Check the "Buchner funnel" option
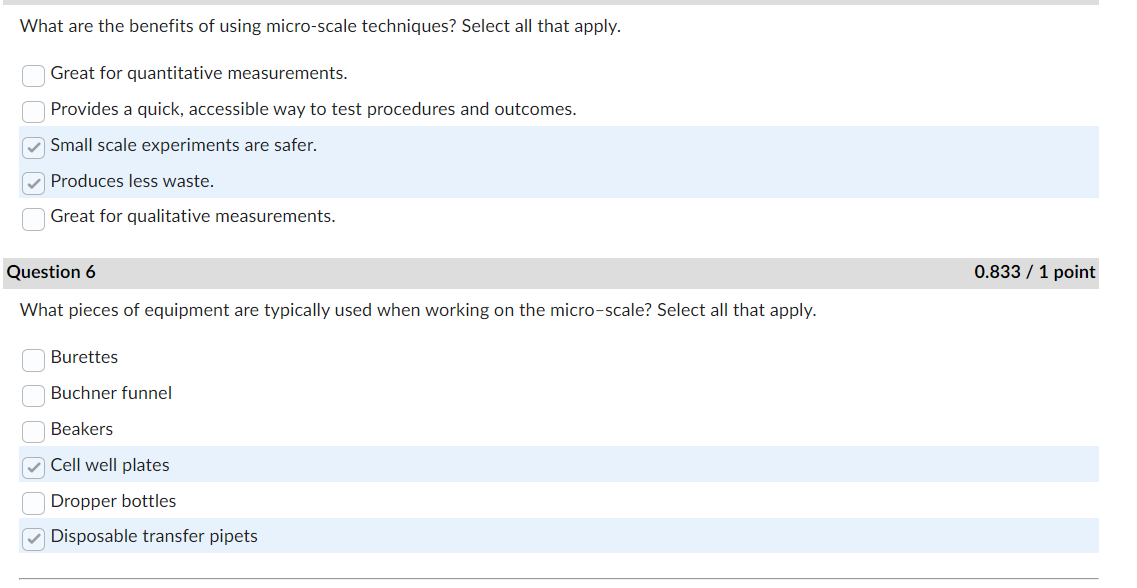Screen dimensions: 1137x588 [33, 395]
